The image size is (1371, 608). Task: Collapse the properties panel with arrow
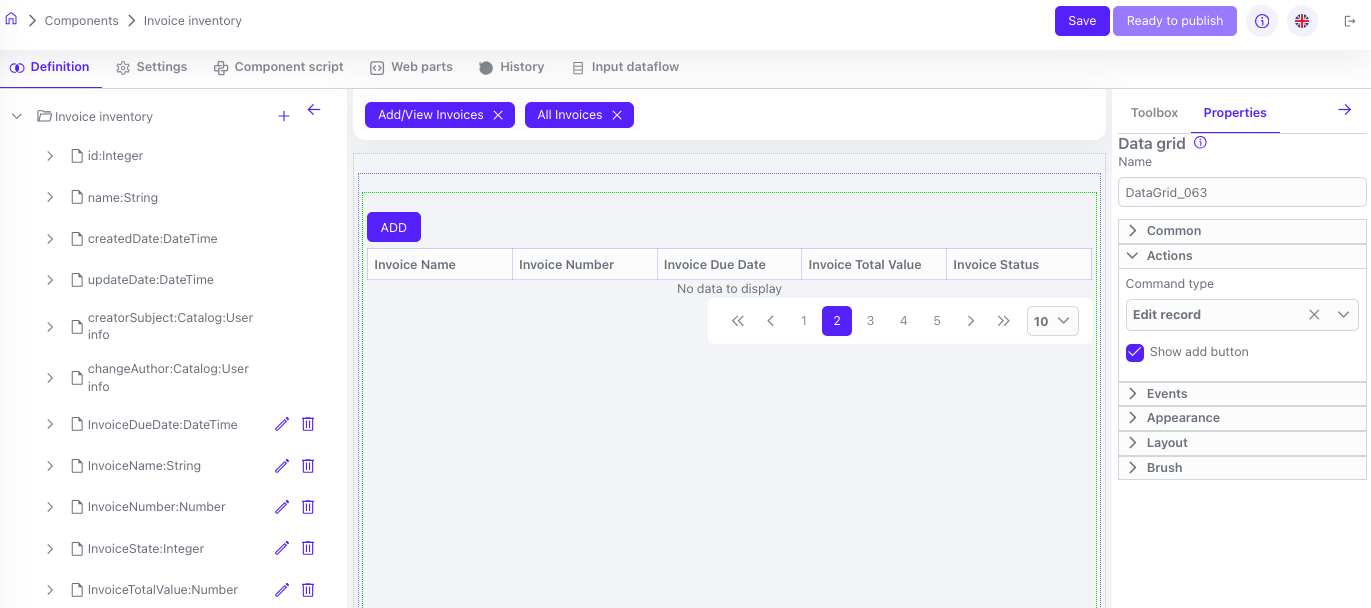pyautogui.click(x=1344, y=111)
